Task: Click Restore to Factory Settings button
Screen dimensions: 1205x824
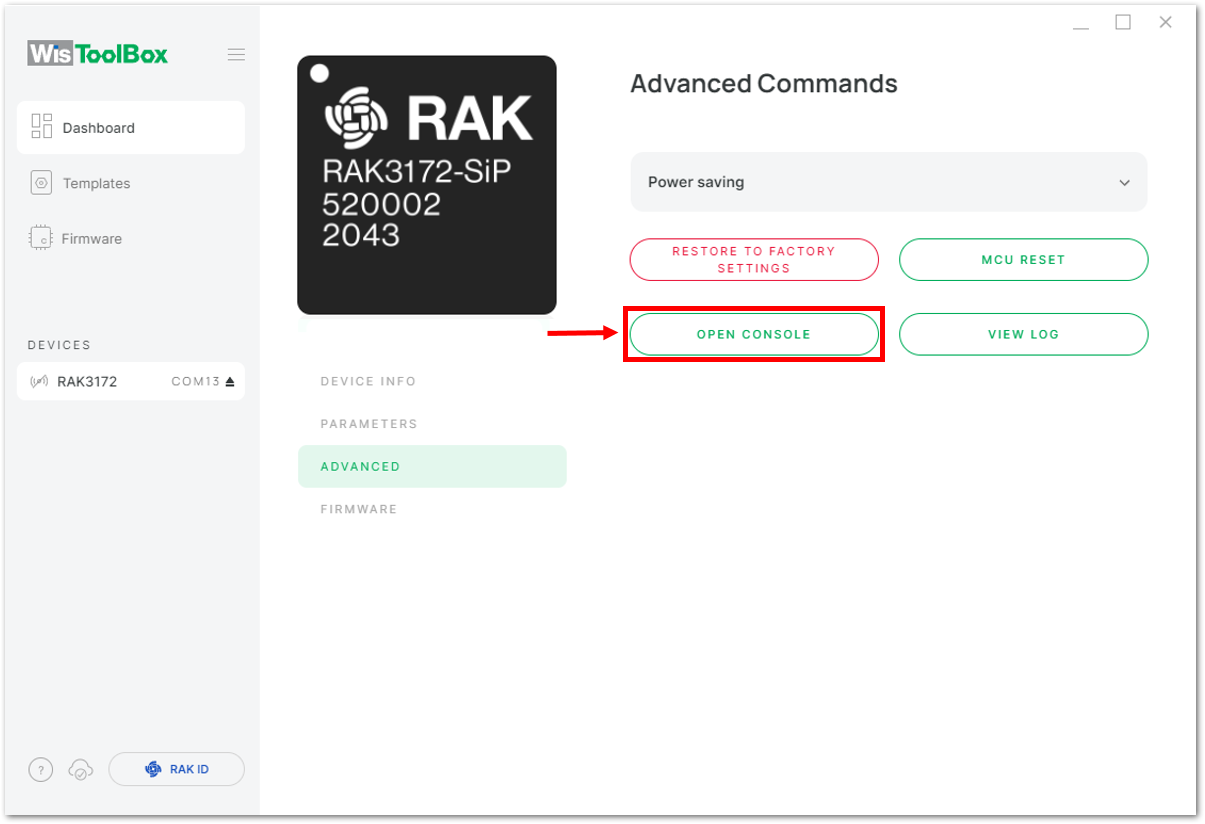Action: [x=754, y=260]
